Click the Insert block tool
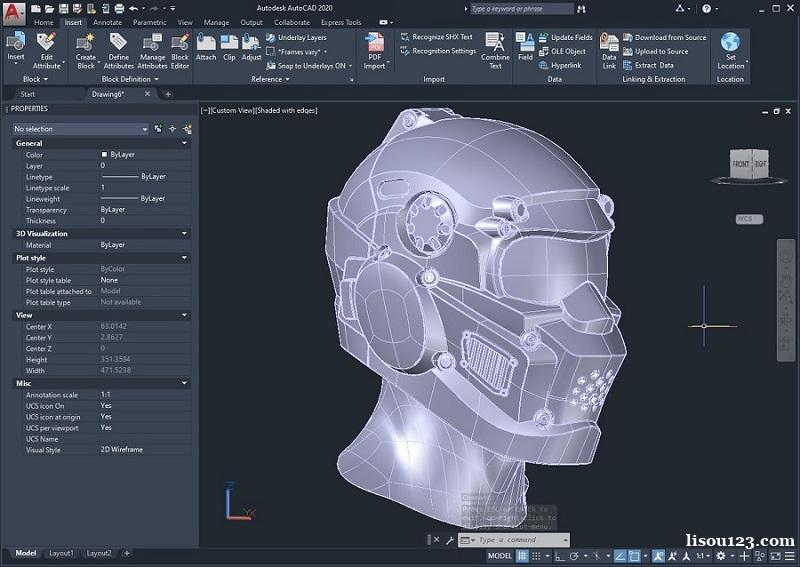 16,47
